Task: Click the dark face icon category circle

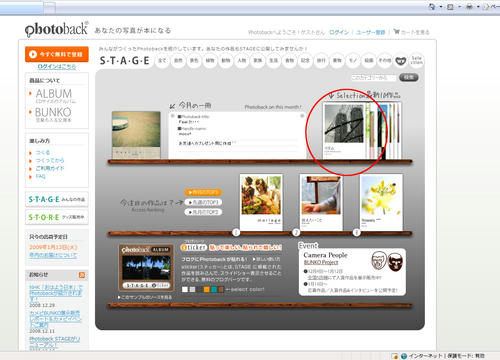Action: (401, 61)
